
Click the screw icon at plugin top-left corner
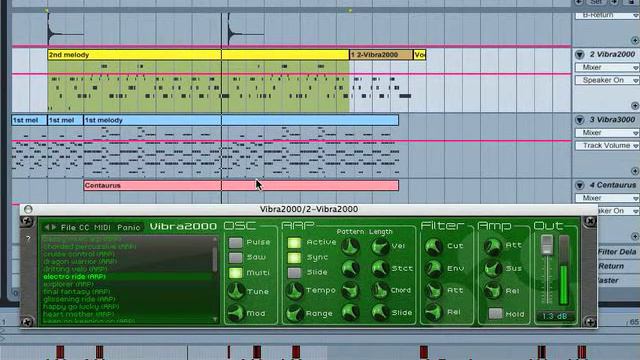click(x=27, y=221)
